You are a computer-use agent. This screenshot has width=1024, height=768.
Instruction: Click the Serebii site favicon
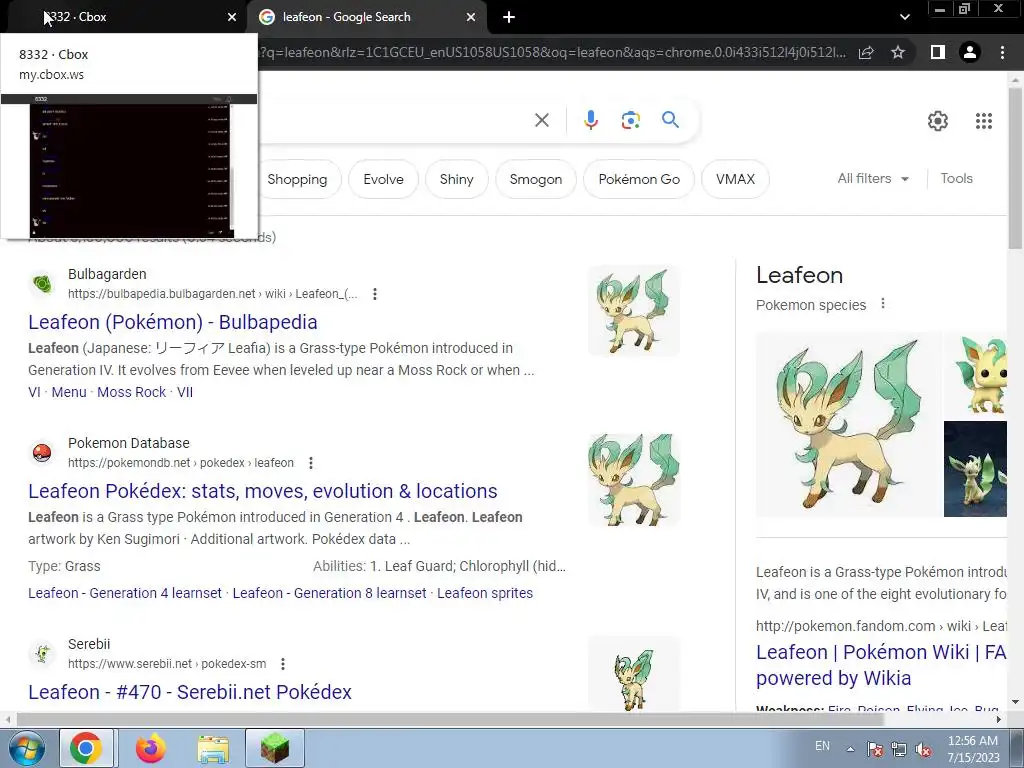click(42, 654)
